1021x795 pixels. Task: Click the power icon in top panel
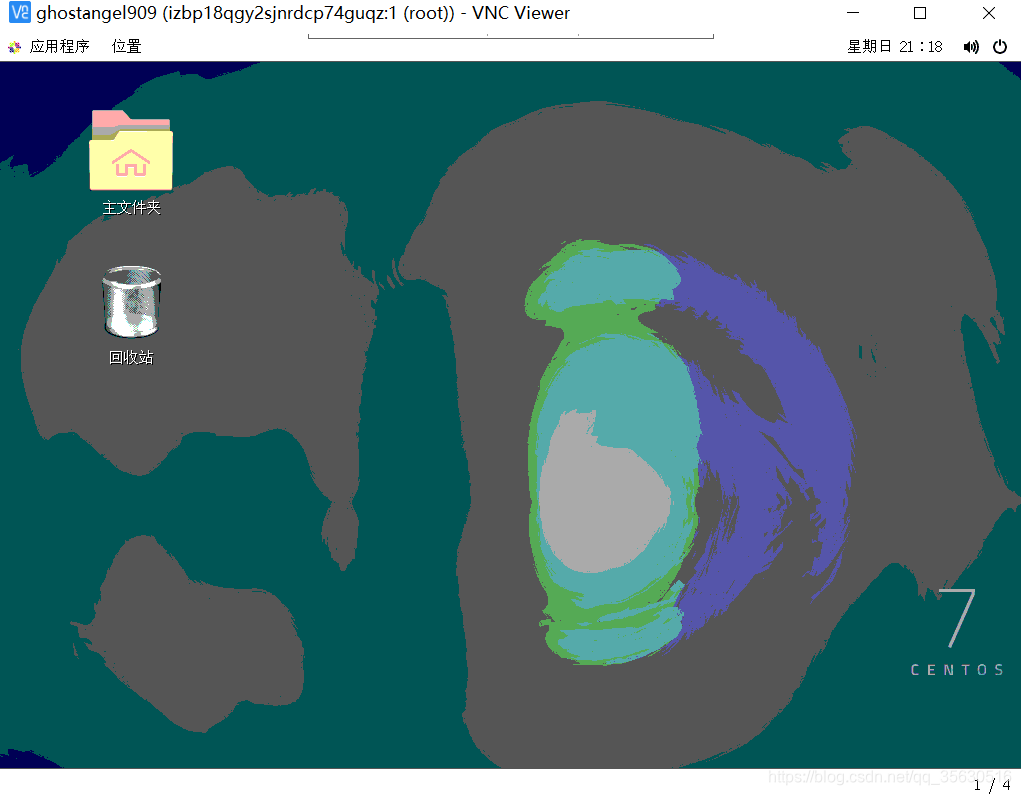tap(1000, 47)
